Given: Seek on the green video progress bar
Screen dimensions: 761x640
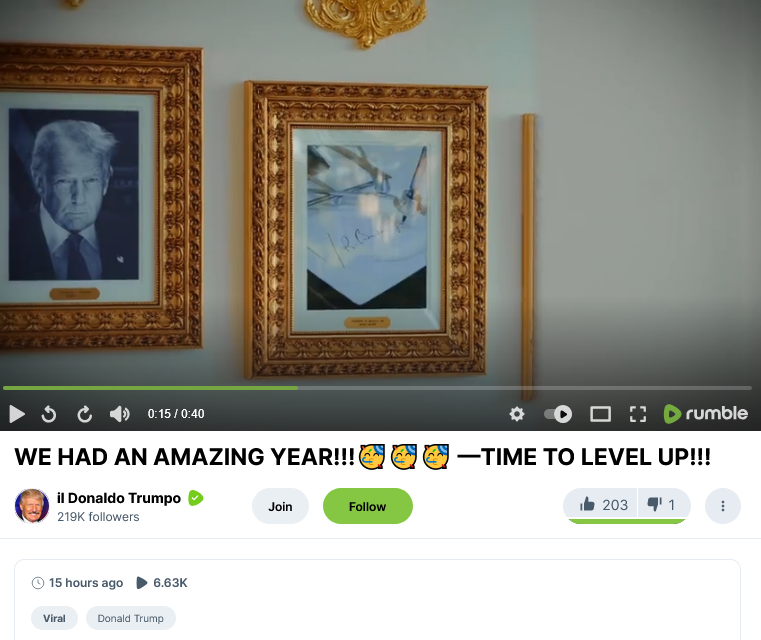Looking at the screenshot, I should pyautogui.click(x=377, y=388).
